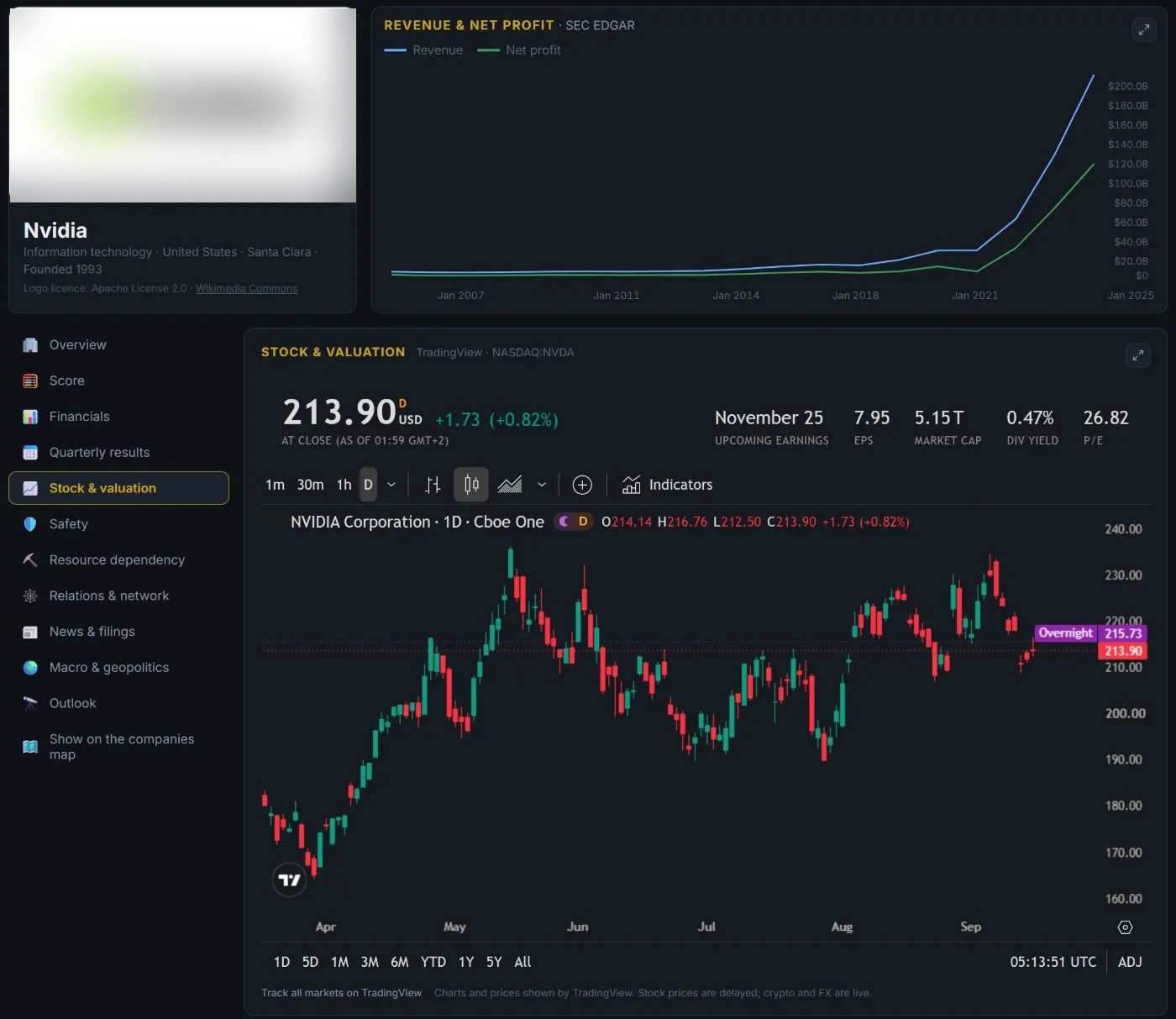The width and height of the screenshot is (1176, 1019).
Task: Select the bars chart style icon
Action: (433, 485)
